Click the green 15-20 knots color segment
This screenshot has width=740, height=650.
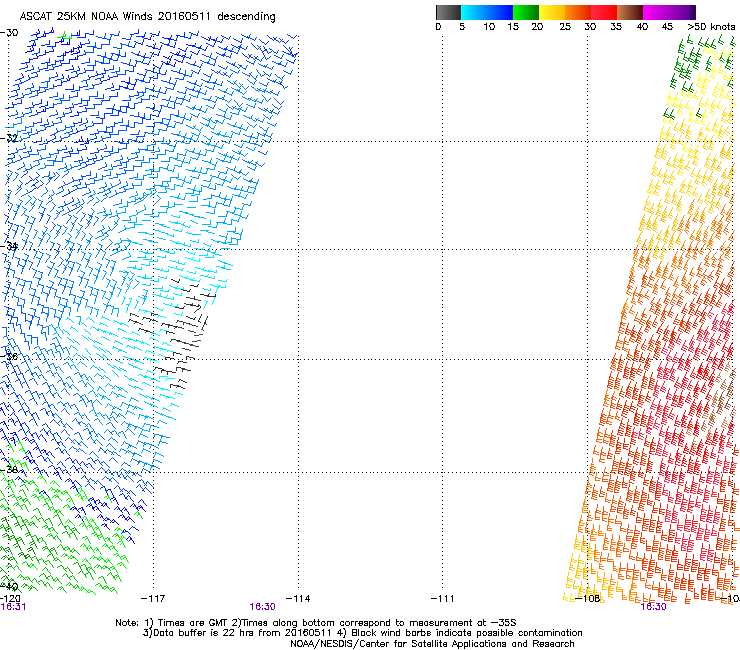tap(526, 12)
